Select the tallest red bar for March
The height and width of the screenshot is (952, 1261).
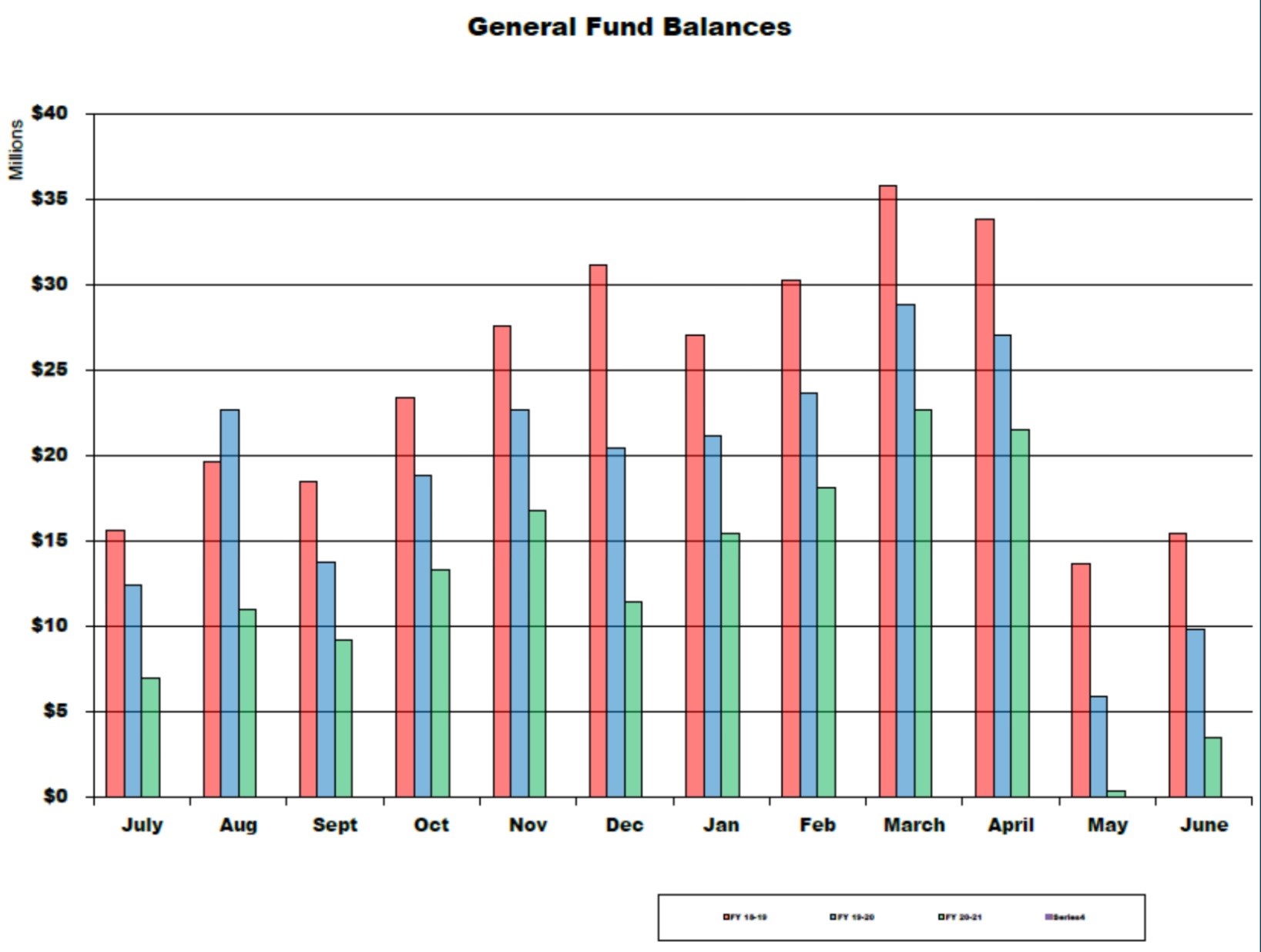(x=887, y=491)
